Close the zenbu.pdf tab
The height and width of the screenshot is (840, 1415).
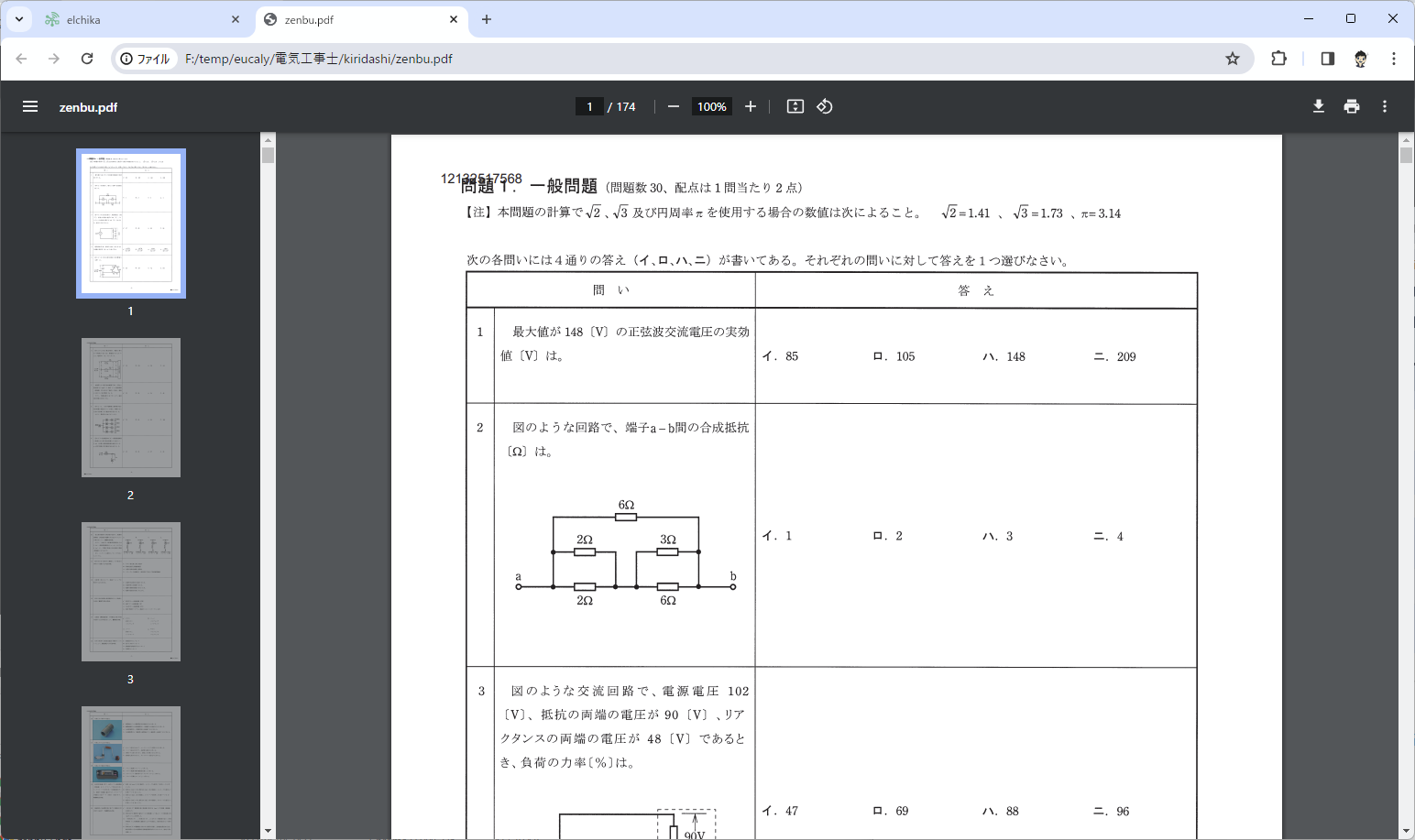point(454,19)
